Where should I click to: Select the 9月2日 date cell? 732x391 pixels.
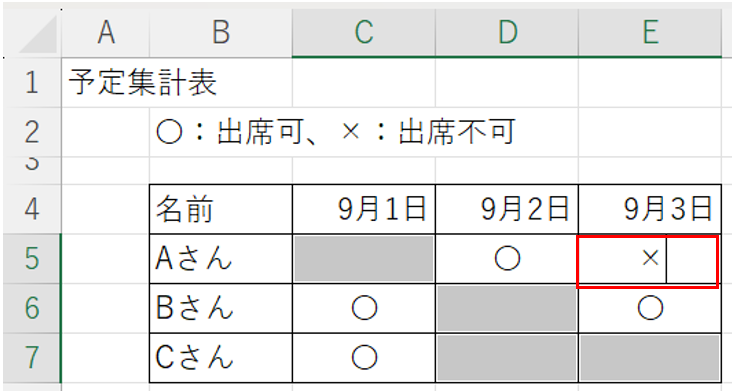click(x=507, y=209)
